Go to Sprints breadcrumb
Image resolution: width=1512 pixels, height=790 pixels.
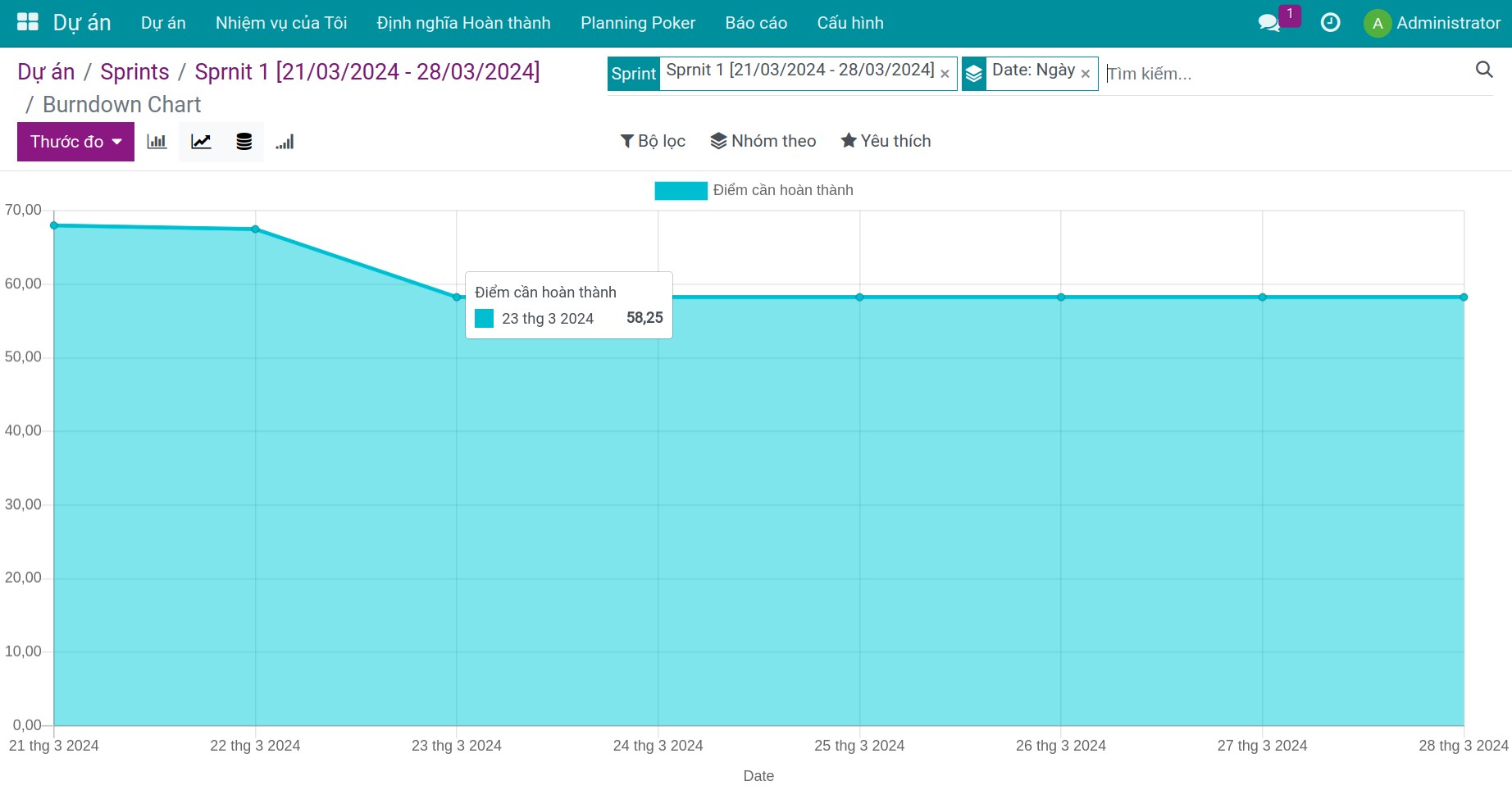(134, 72)
